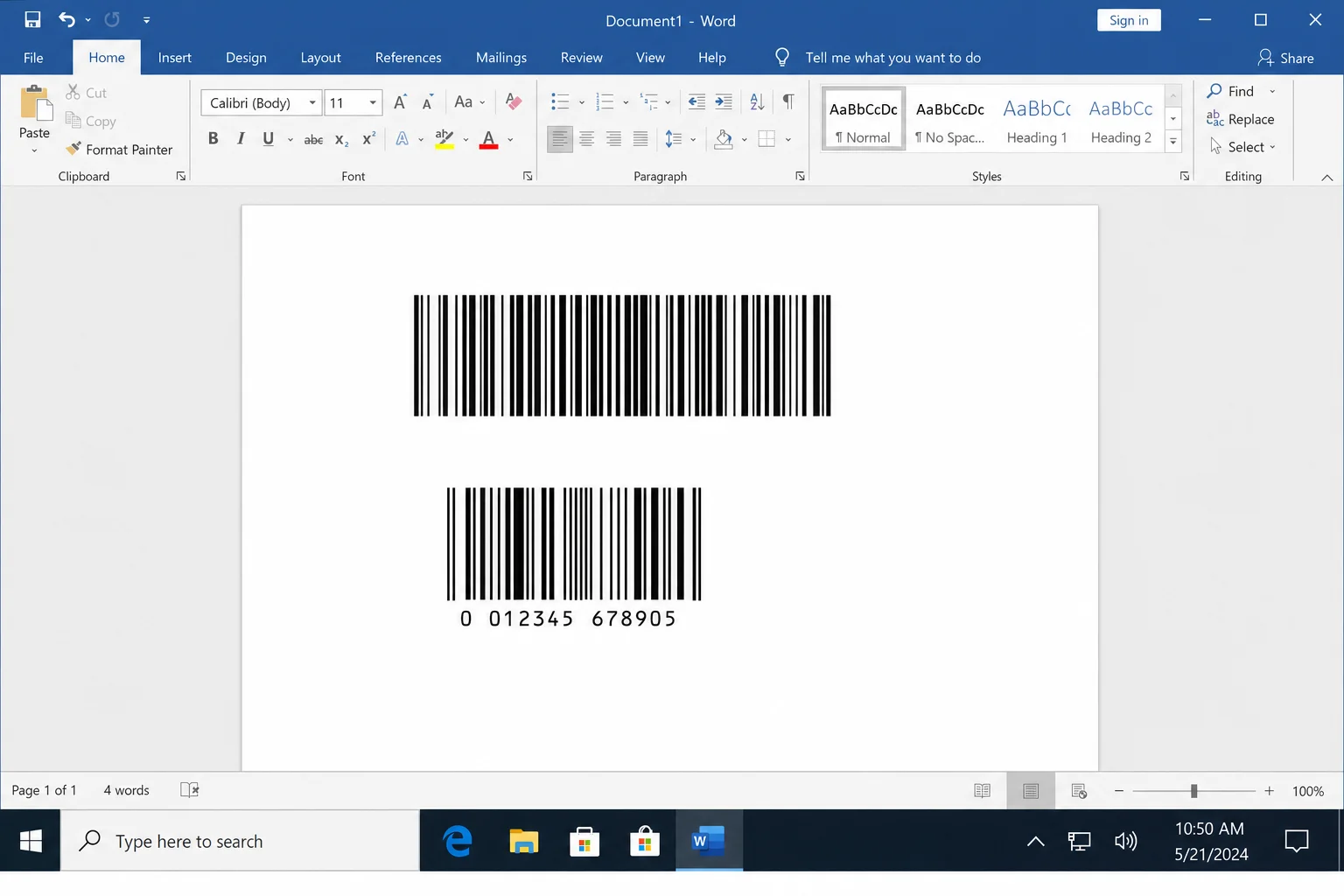
Task: Switch to the Design tab
Action: pyautogui.click(x=246, y=58)
